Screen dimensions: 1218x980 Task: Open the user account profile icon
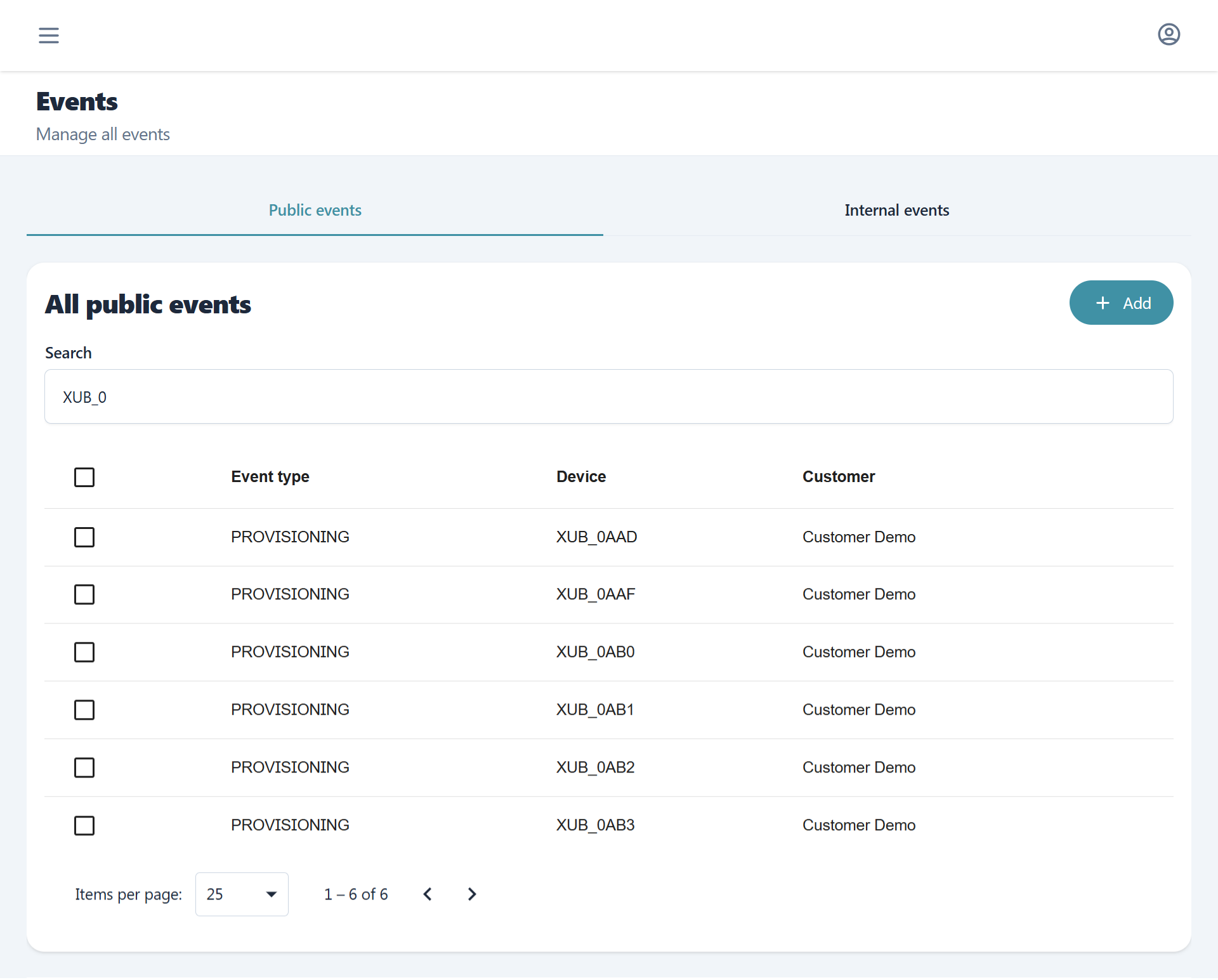click(x=1169, y=34)
